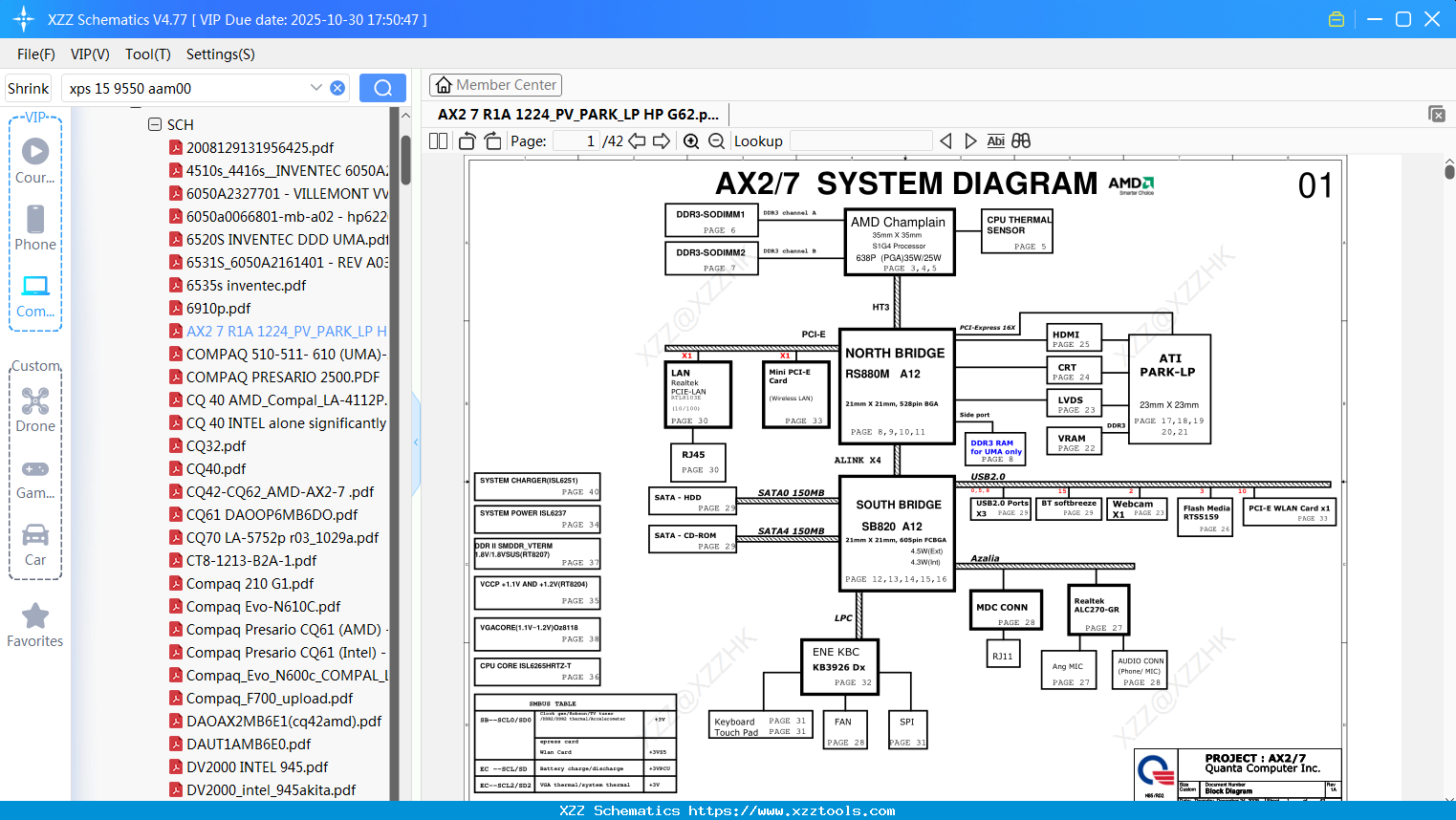Toggle the two-page view icon

[439, 140]
